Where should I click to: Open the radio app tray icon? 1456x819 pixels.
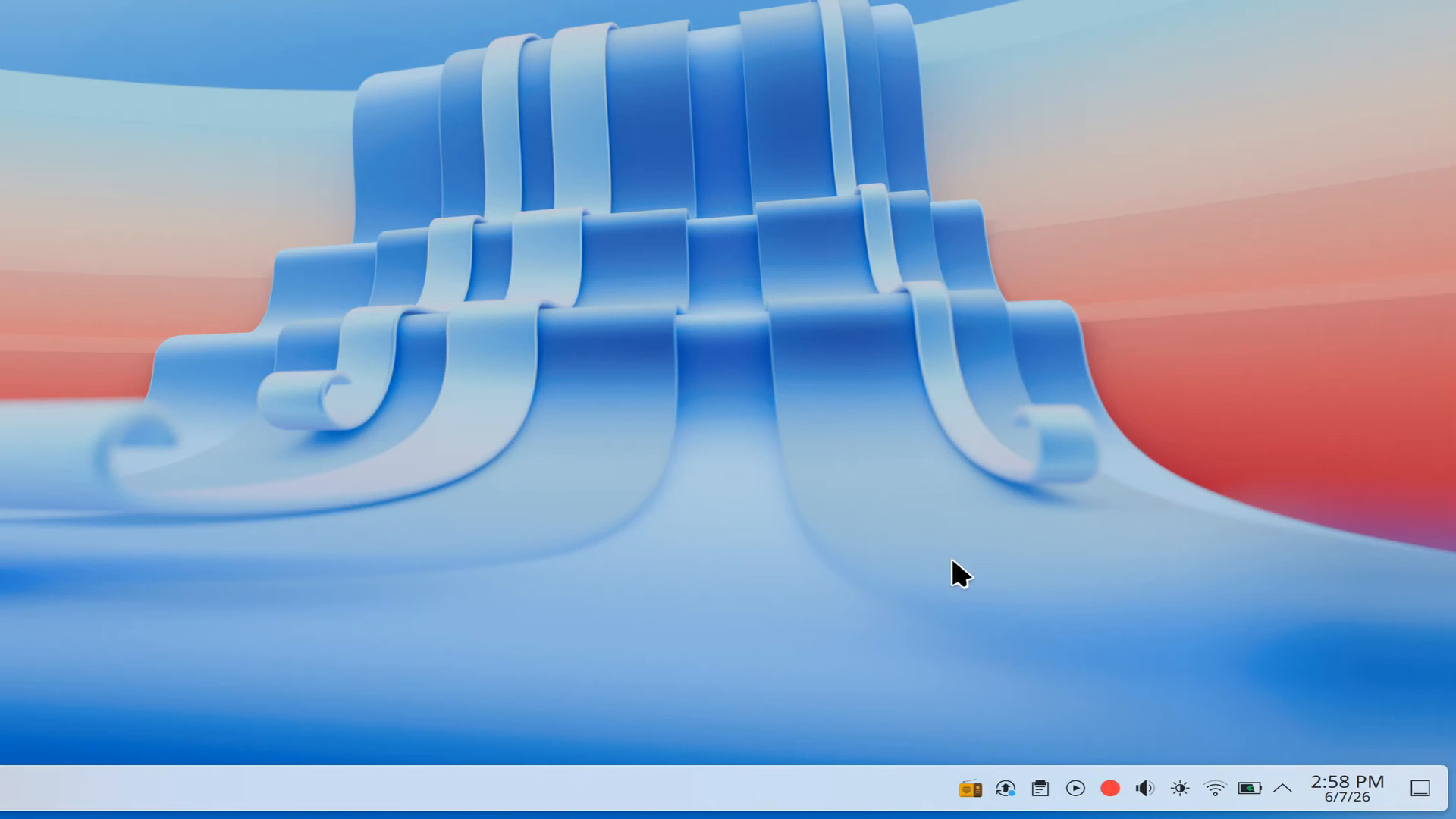(x=970, y=789)
